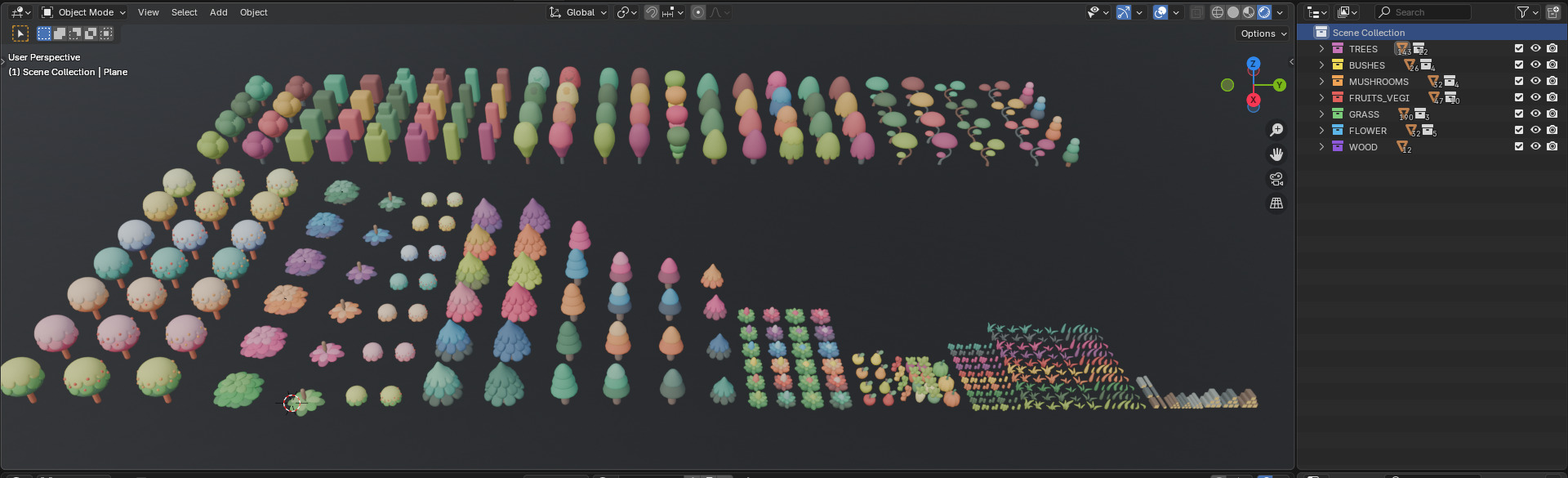Open the Options popover
The image size is (1568, 478).
(1263, 34)
